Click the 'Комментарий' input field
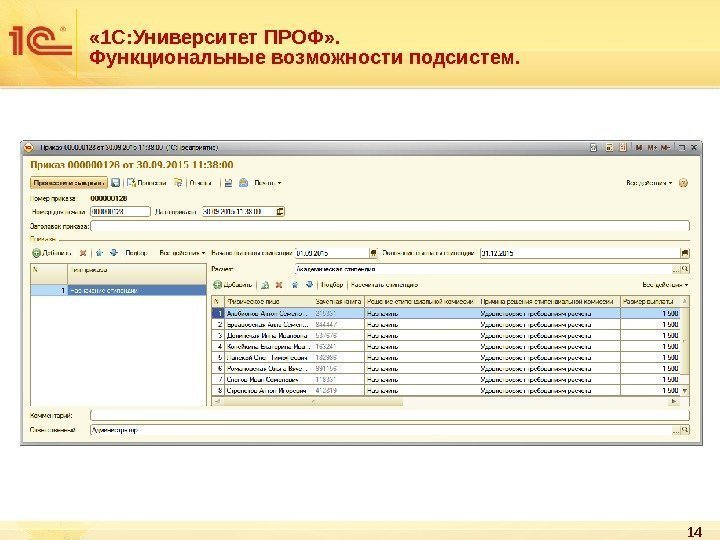This screenshot has width=720, height=540. [390, 416]
